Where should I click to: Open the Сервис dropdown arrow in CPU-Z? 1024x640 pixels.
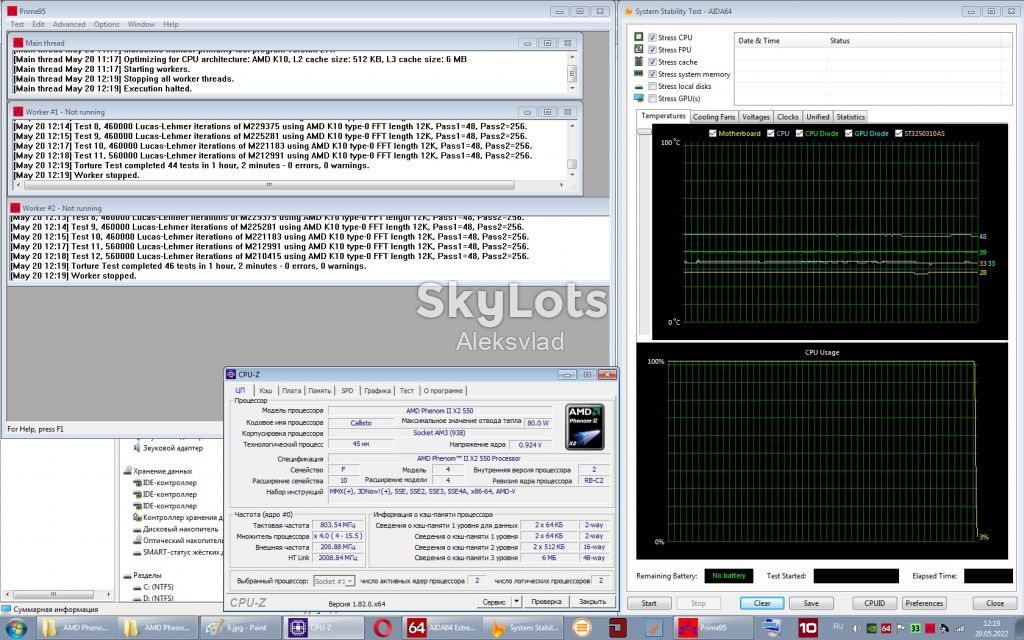click(x=516, y=601)
